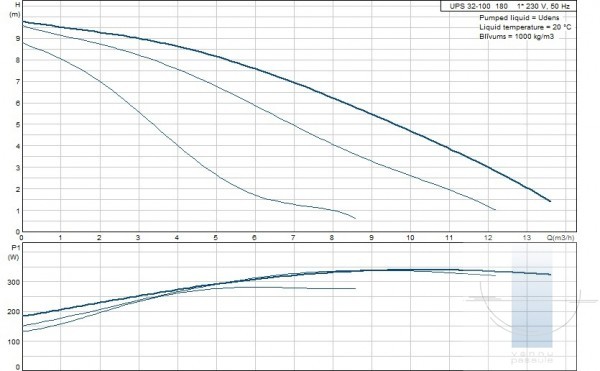Click the end of the lowest-speed power curve
Image resolution: width=600 pixels, height=371 pixels.
tap(355, 288)
